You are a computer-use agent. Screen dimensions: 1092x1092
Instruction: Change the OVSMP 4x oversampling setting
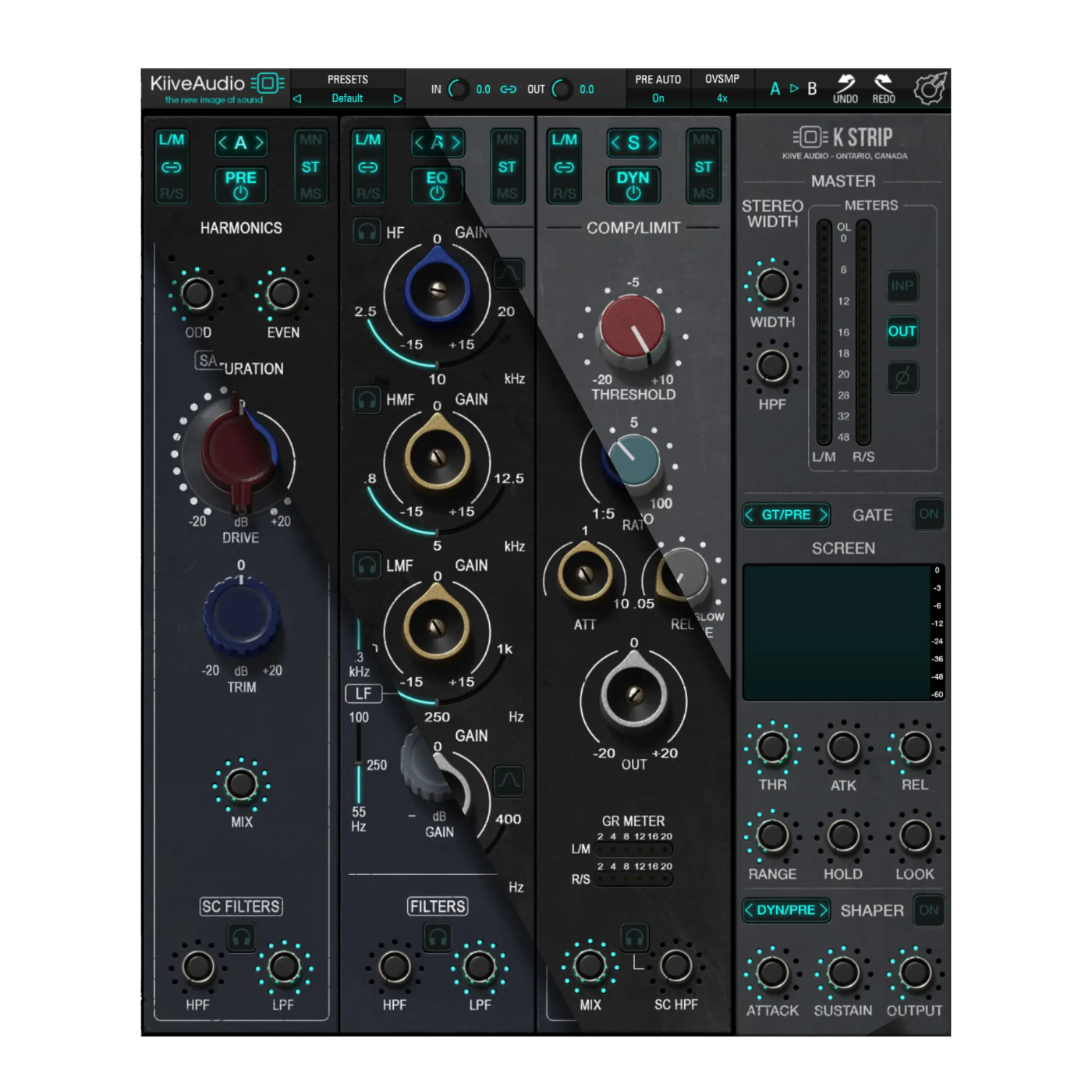tap(722, 99)
